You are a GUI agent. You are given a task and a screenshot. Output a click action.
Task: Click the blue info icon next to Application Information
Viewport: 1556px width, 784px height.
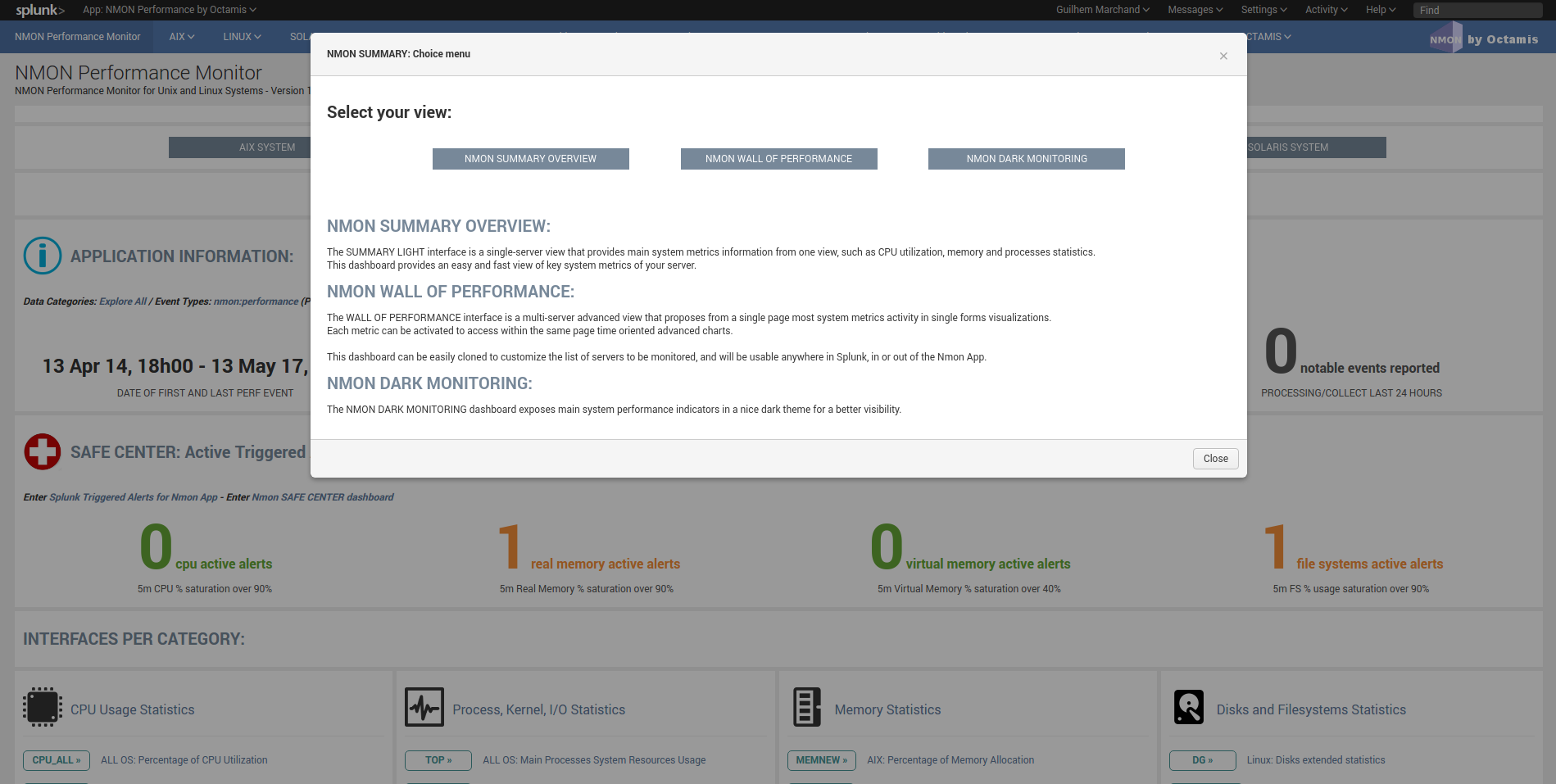coord(42,255)
